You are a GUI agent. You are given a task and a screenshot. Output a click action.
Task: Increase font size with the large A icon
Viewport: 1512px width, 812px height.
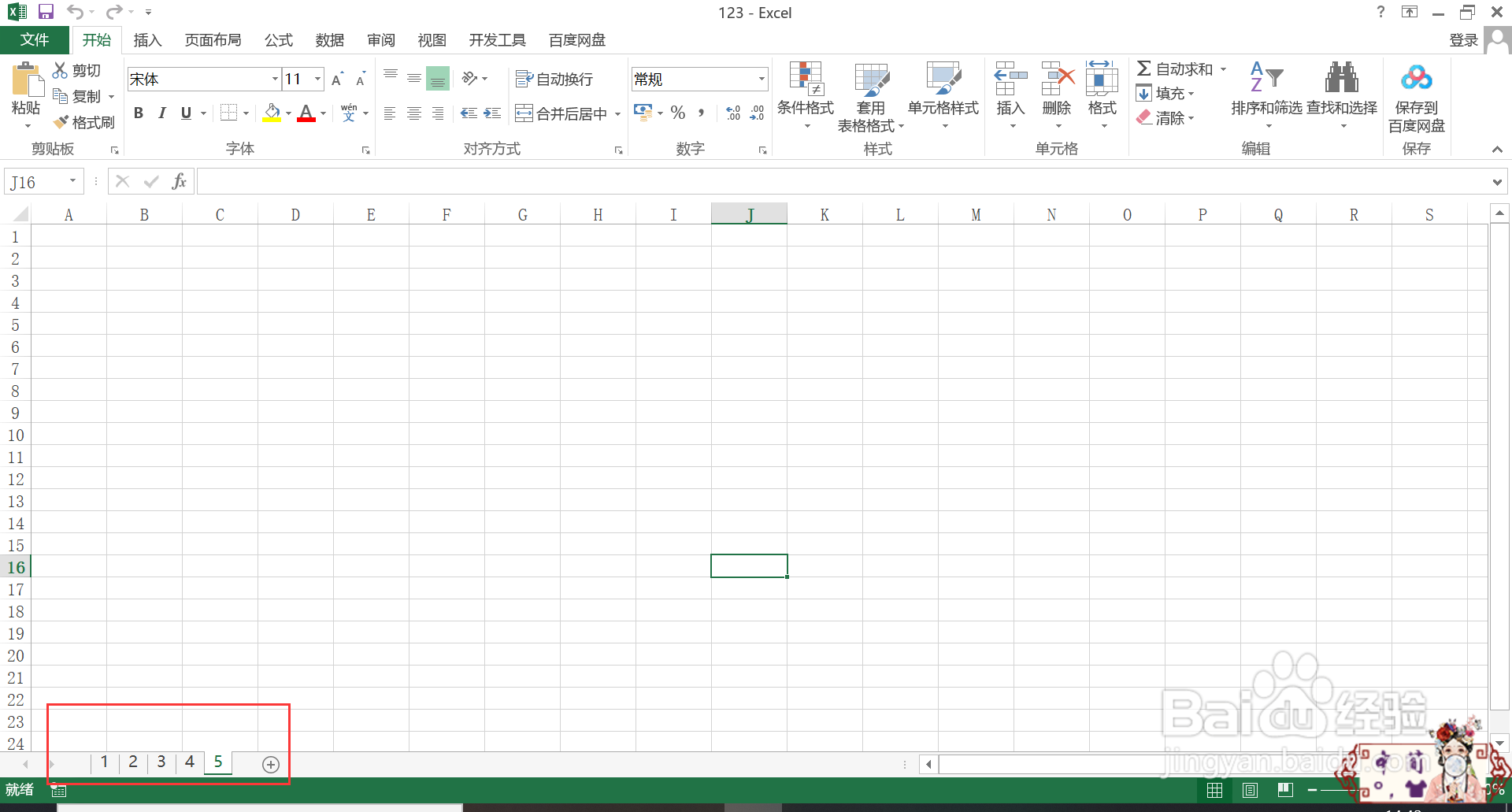(x=337, y=79)
